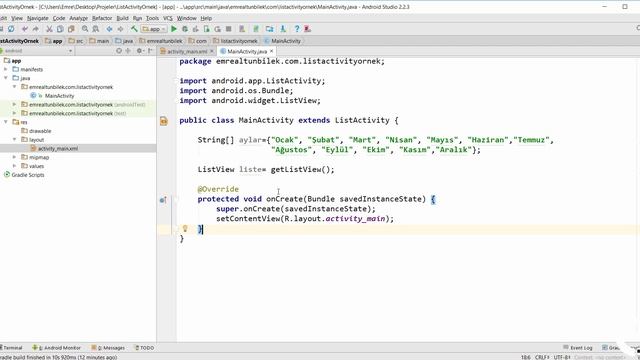640x360 pixels.
Task: Open the View menu
Action: pos(17,18)
